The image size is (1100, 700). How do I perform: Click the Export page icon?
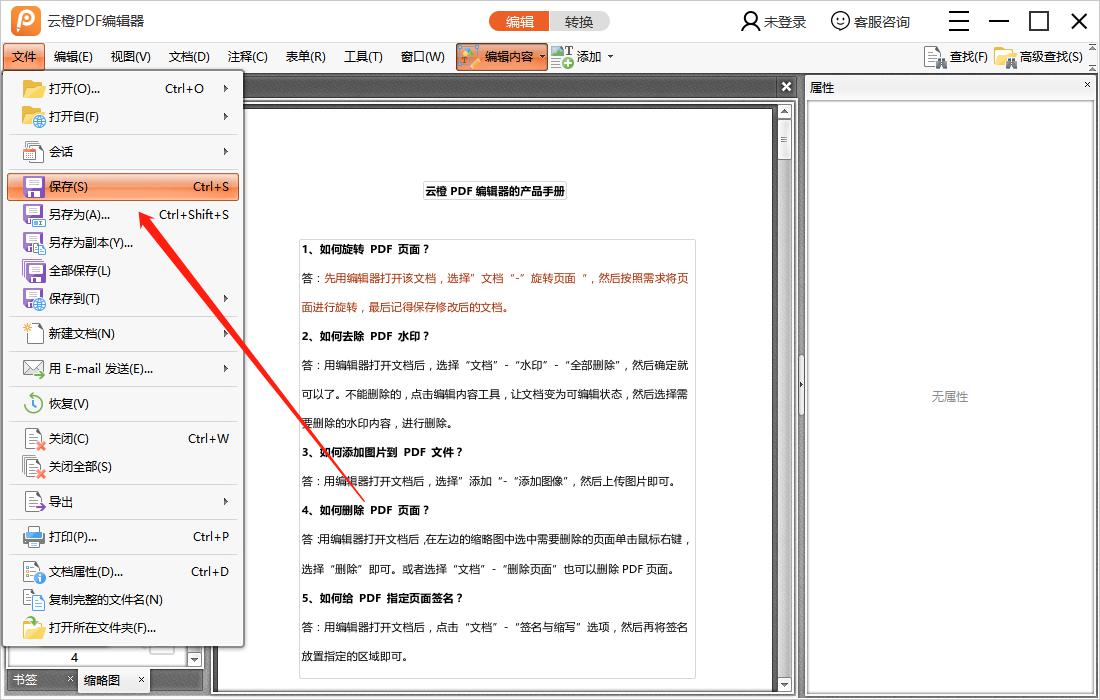click(34, 502)
